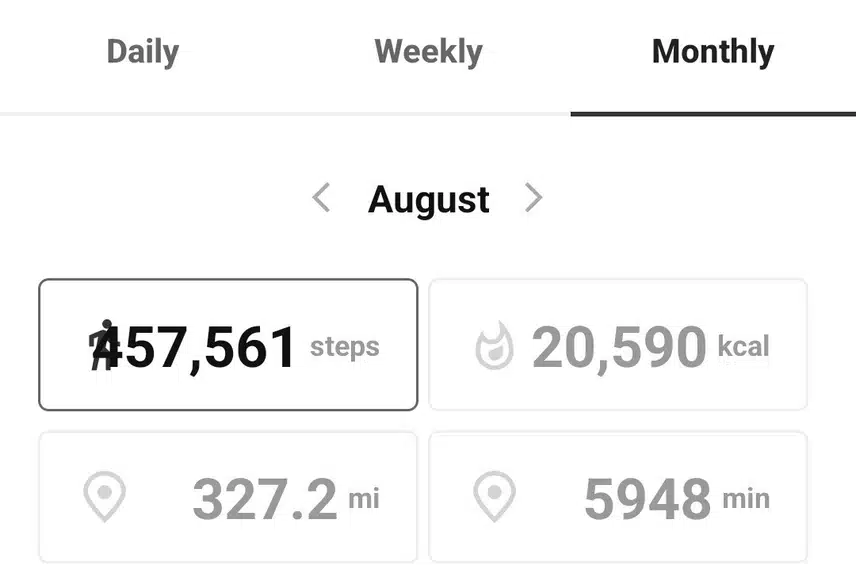Click the "steps" unit label
The height and width of the screenshot is (573, 856).
345,347
